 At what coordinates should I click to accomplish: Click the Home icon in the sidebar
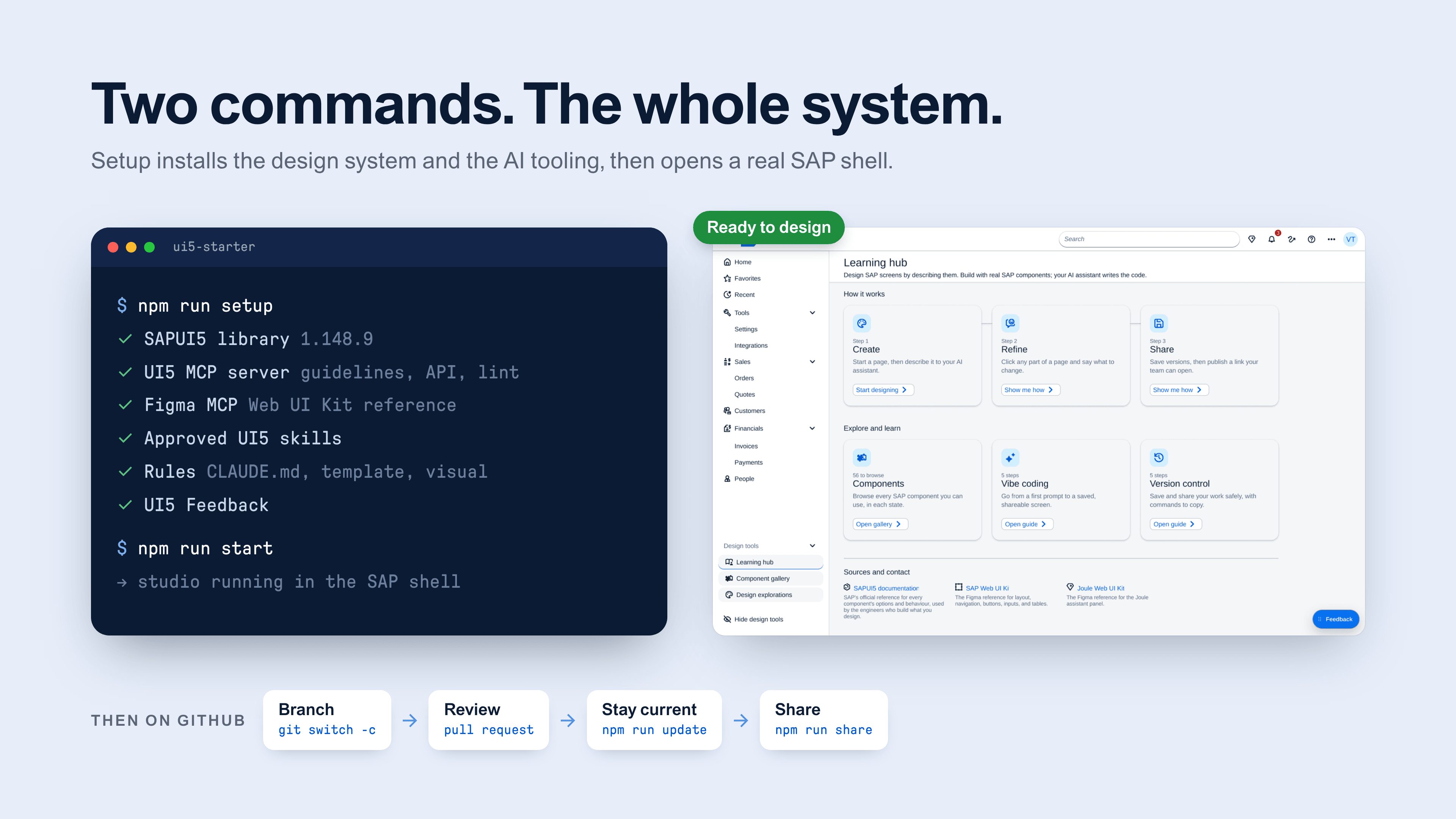click(728, 262)
